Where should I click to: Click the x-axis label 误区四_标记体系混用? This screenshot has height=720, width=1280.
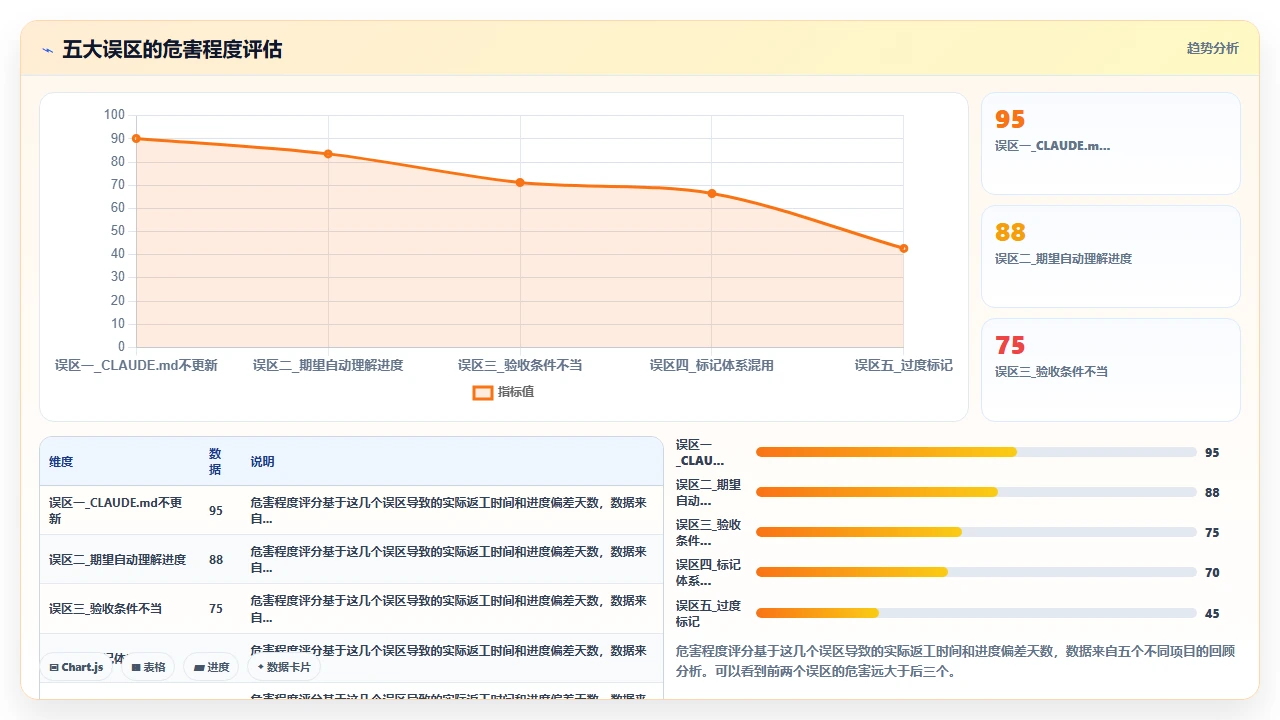click(712, 365)
